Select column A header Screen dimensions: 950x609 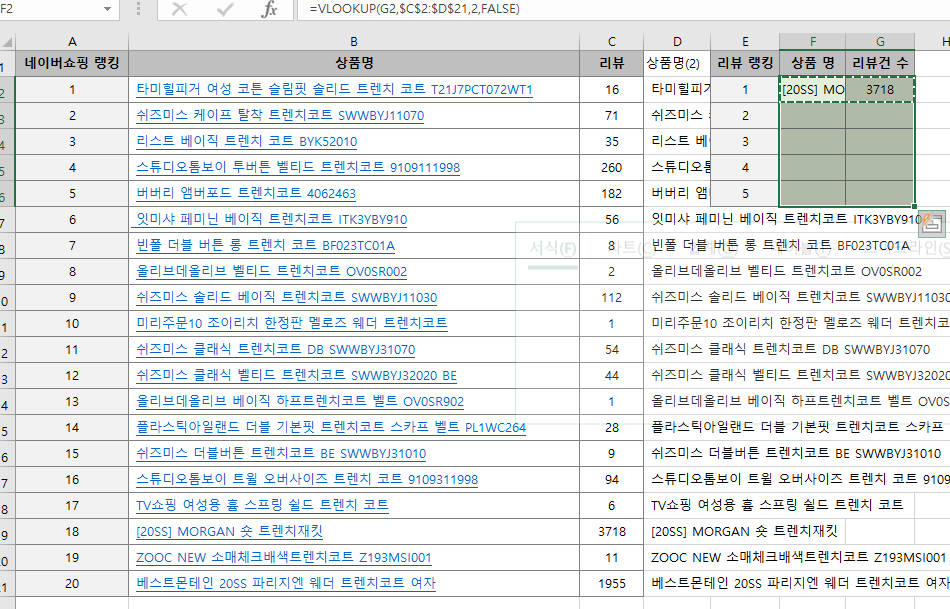(x=72, y=42)
